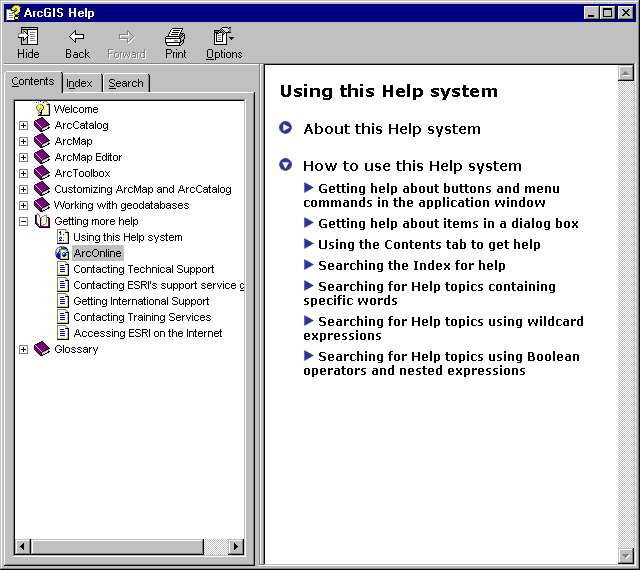The image size is (640, 570).
Task: Click the Hide toolbar button
Action: click(x=28, y=43)
